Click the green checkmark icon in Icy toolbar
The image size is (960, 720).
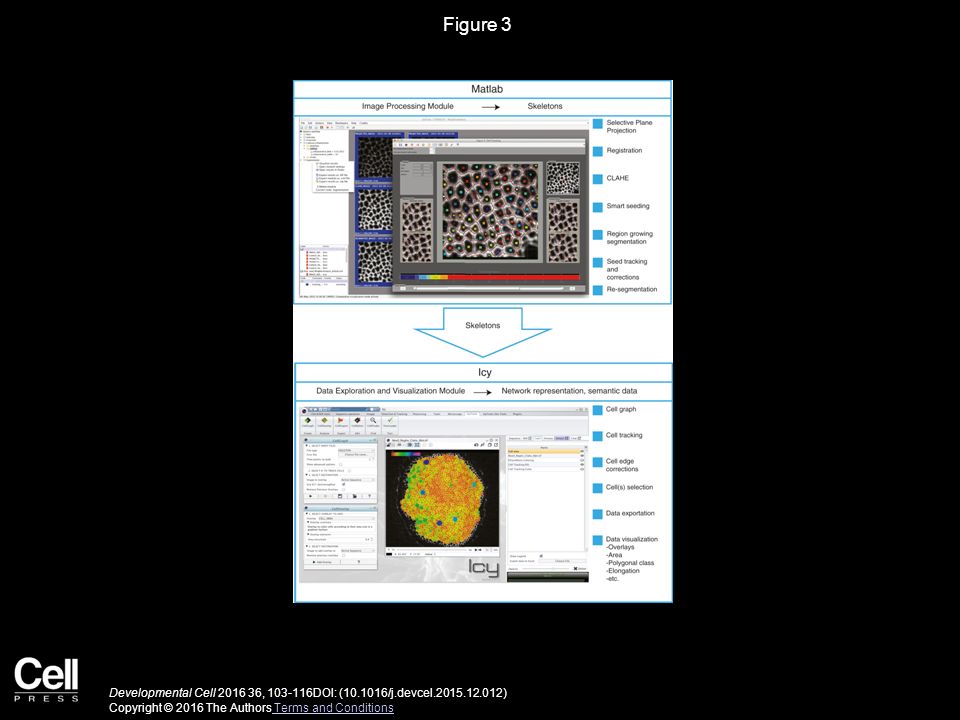click(390, 420)
